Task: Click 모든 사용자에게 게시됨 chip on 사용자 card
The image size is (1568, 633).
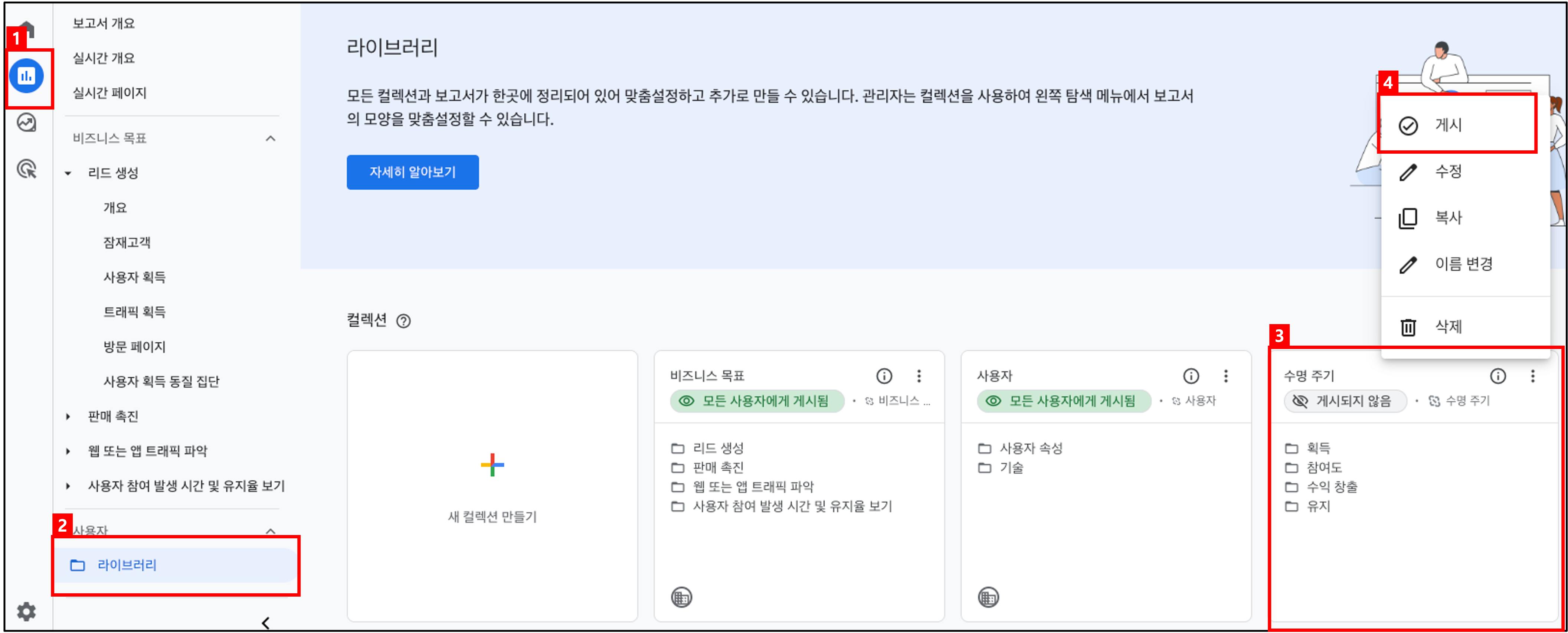Action: point(1063,401)
